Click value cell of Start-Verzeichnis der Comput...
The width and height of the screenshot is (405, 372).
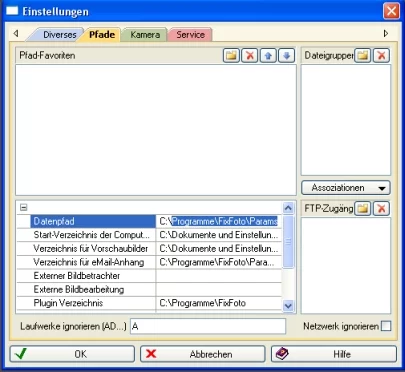click(x=219, y=235)
